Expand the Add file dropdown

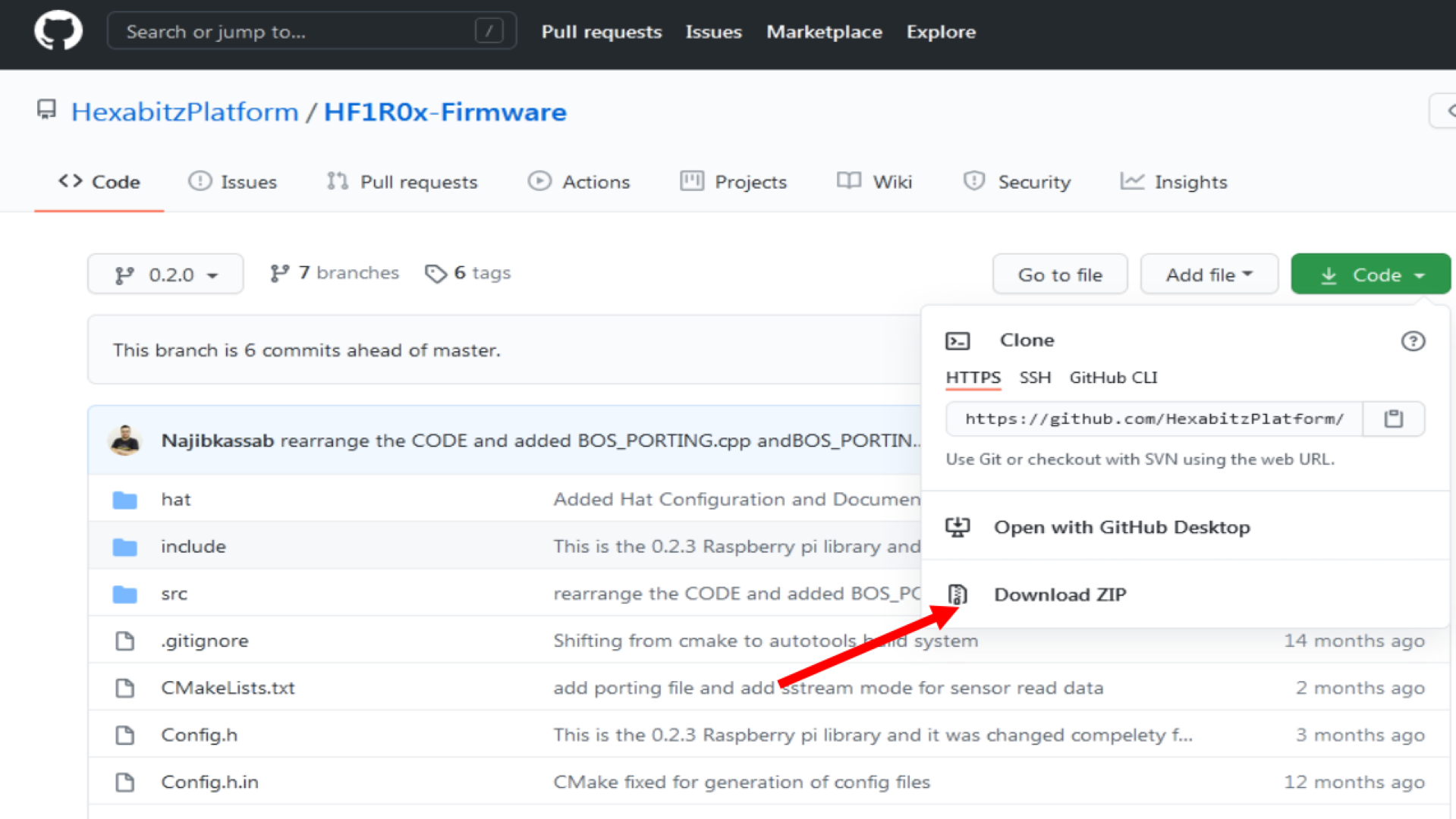tap(1208, 274)
